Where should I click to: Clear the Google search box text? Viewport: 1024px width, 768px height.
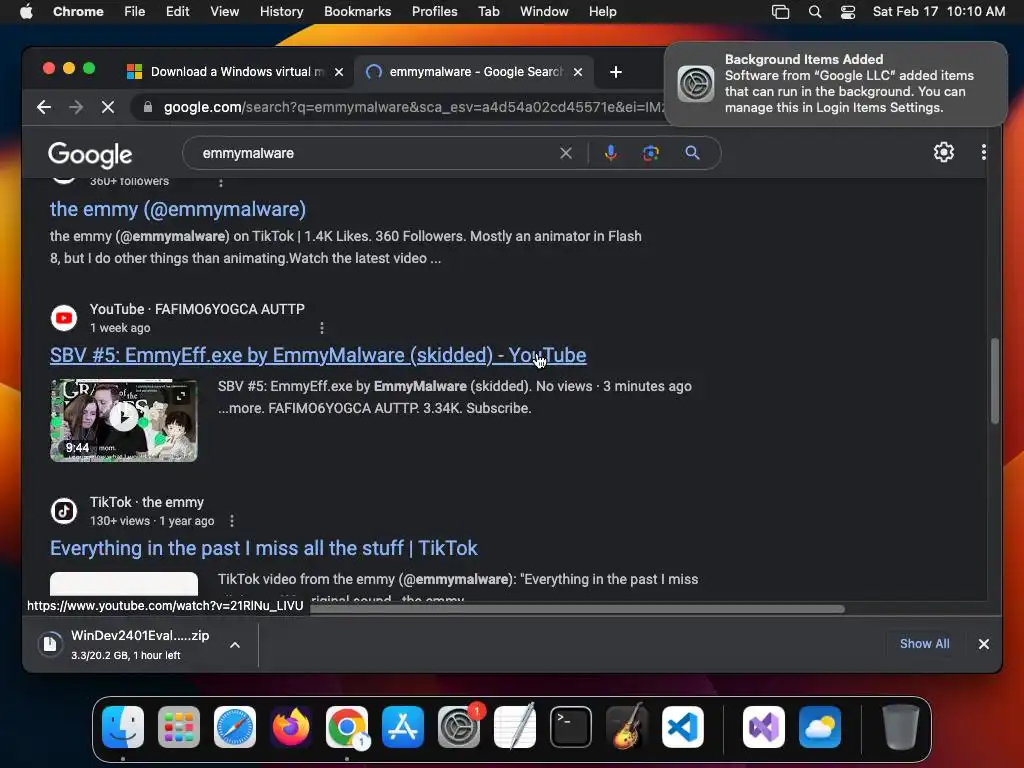(x=566, y=153)
